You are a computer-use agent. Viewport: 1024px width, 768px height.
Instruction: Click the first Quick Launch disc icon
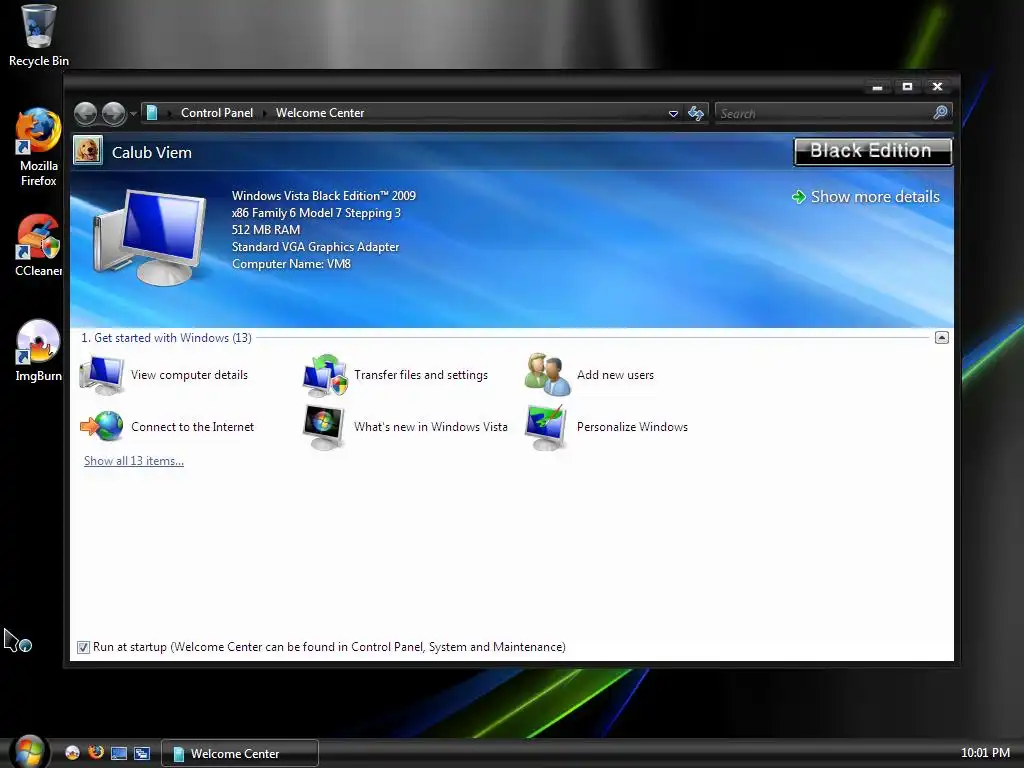tap(72, 752)
